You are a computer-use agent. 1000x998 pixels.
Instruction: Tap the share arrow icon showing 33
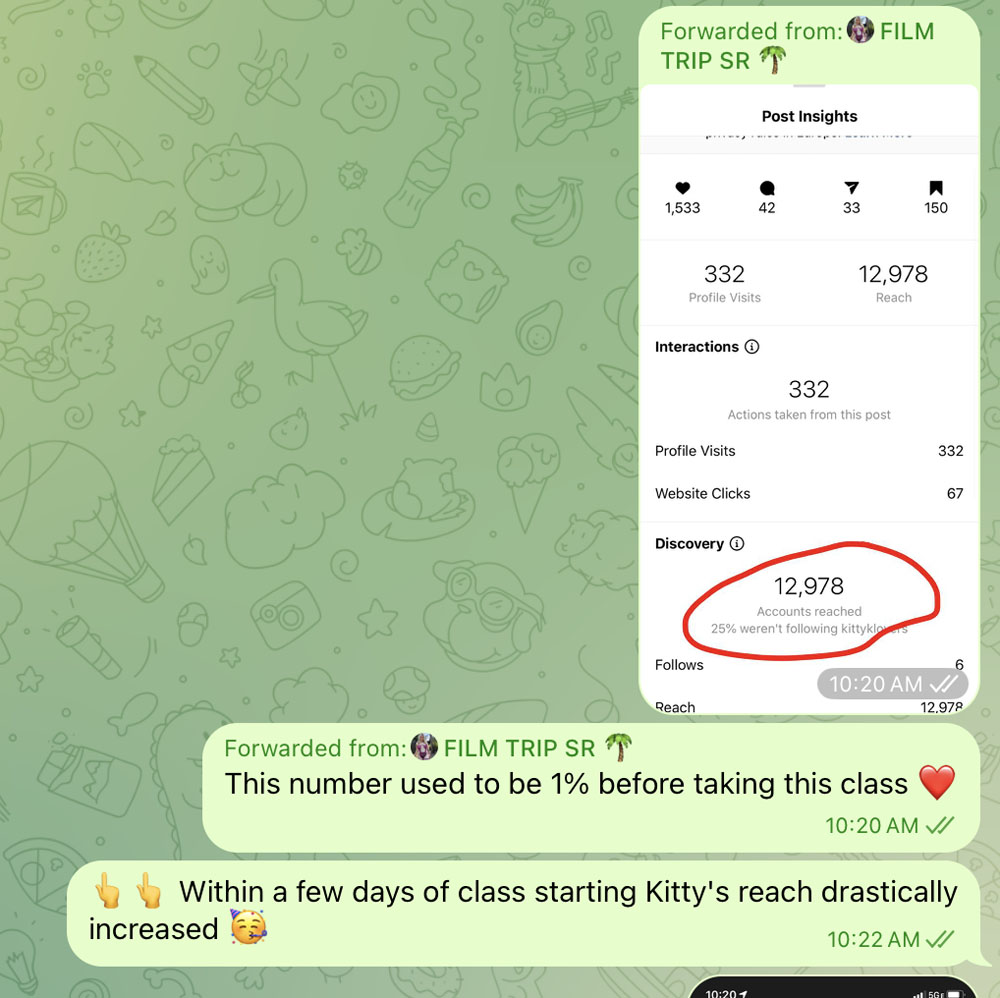pos(851,187)
